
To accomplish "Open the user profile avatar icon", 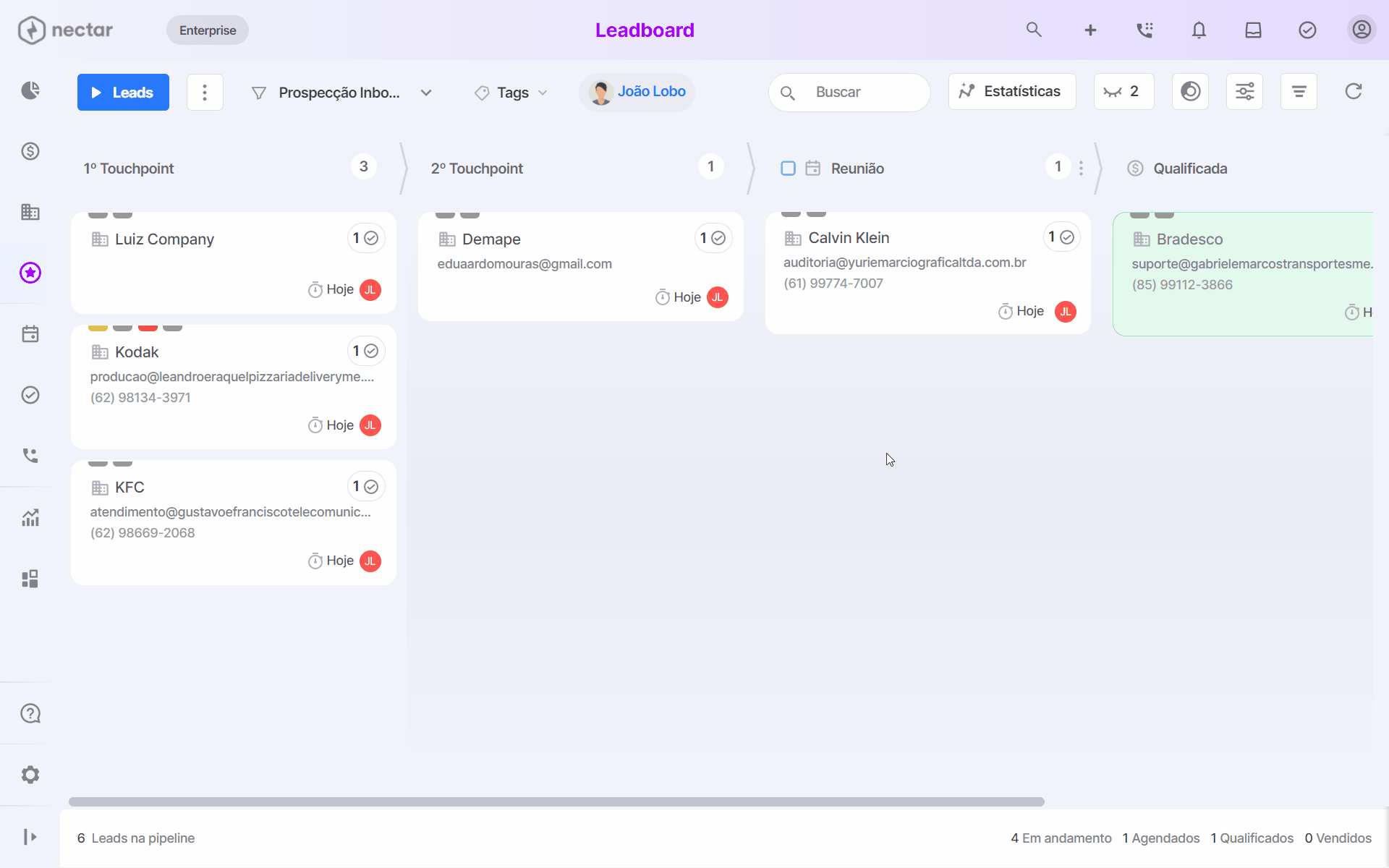I will pyautogui.click(x=1362, y=30).
